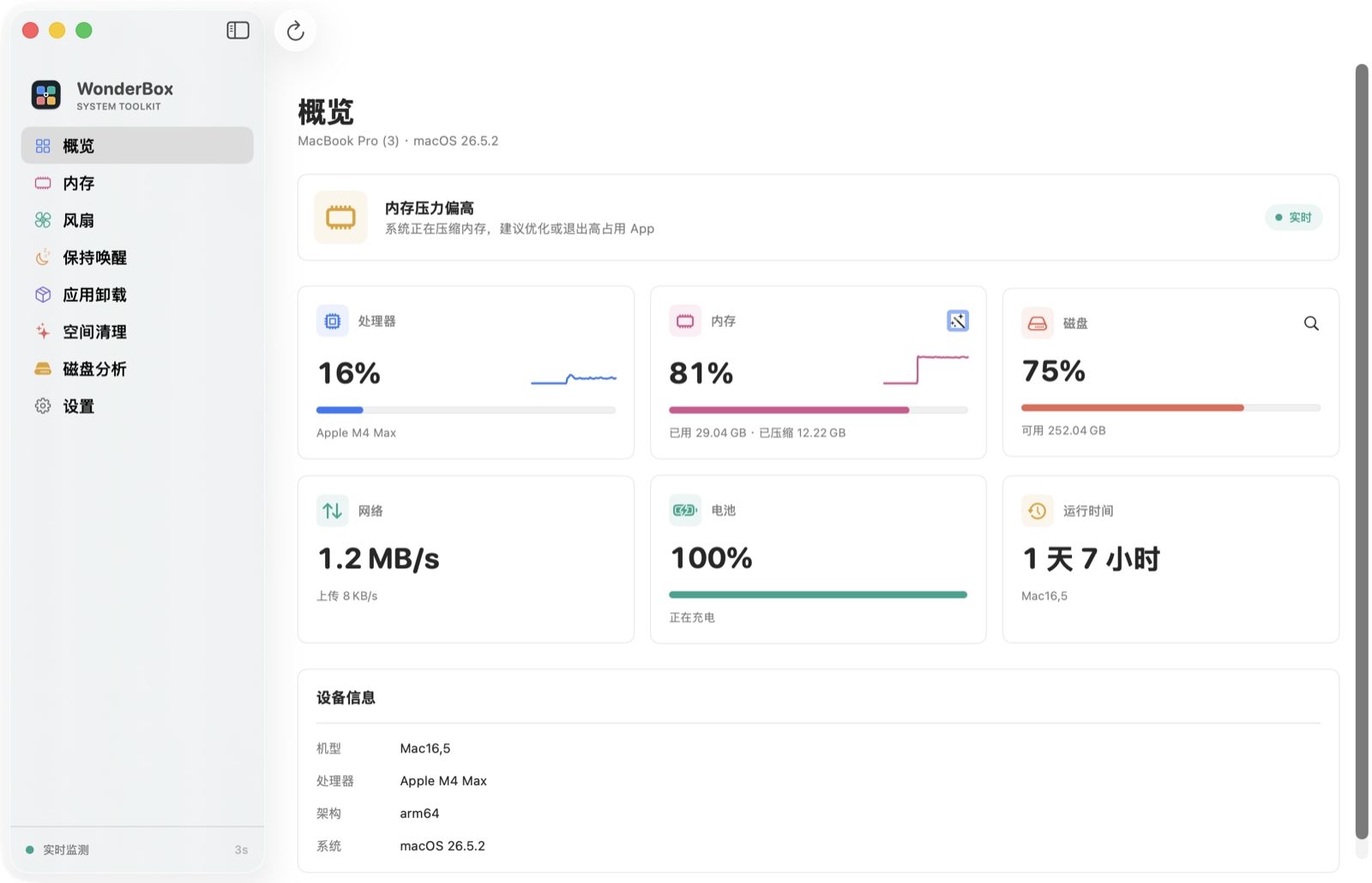Click the 81% memory value
The width and height of the screenshot is (1372, 883).
tap(701, 373)
